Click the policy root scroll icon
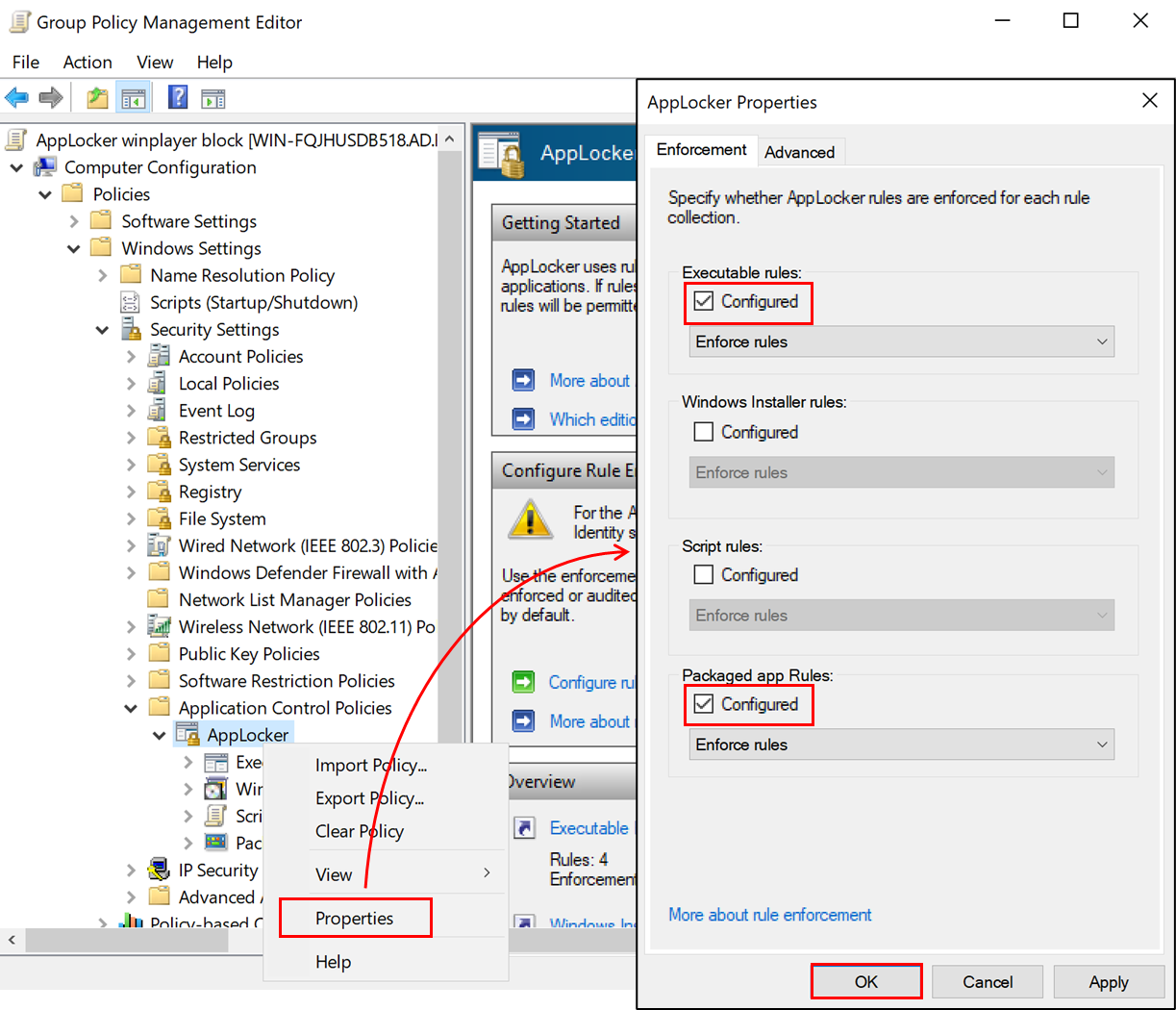The height and width of the screenshot is (1010, 1176). pyautogui.click(x=16, y=140)
